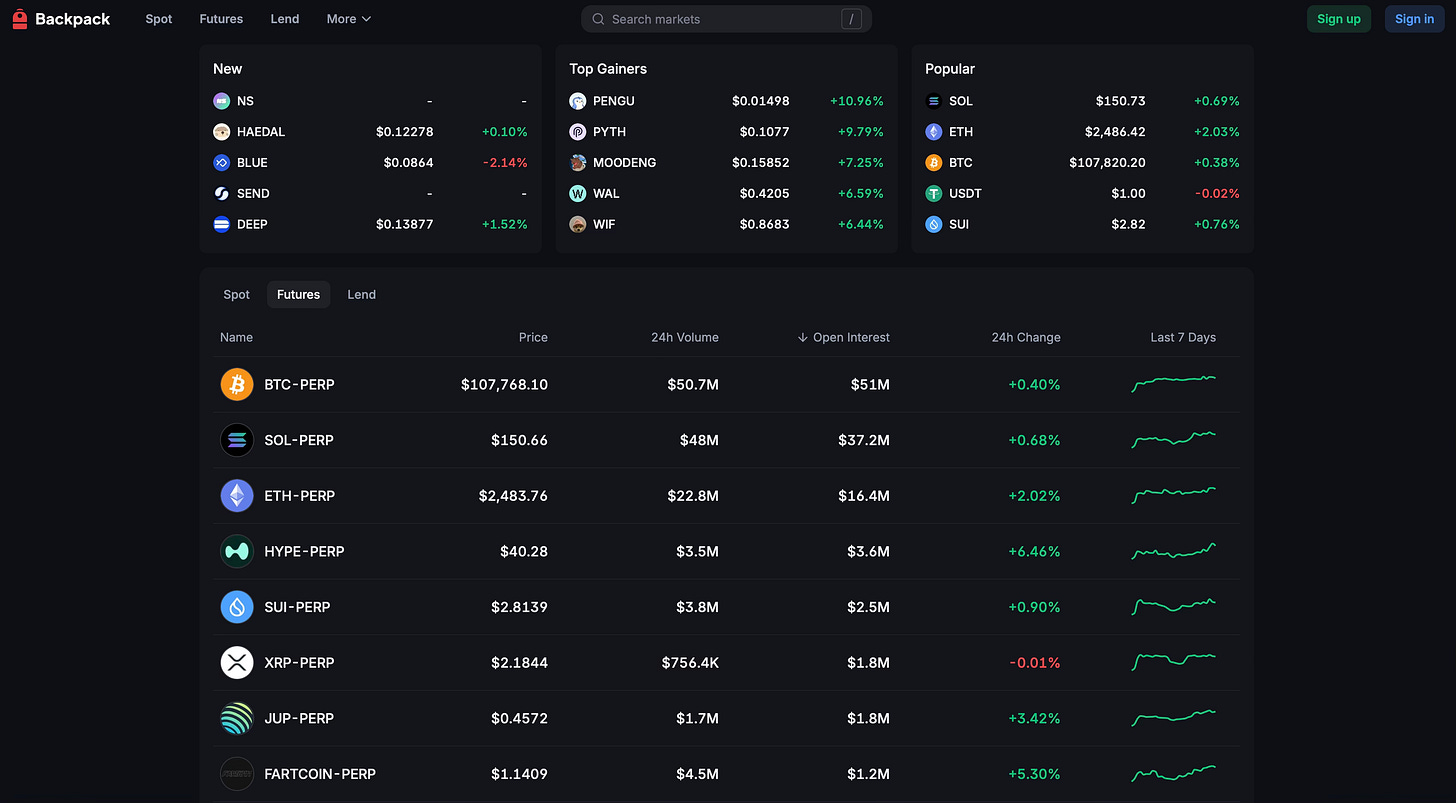The width and height of the screenshot is (1456, 803).
Task: Click the WAL coin icon
Action: [x=578, y=194]
